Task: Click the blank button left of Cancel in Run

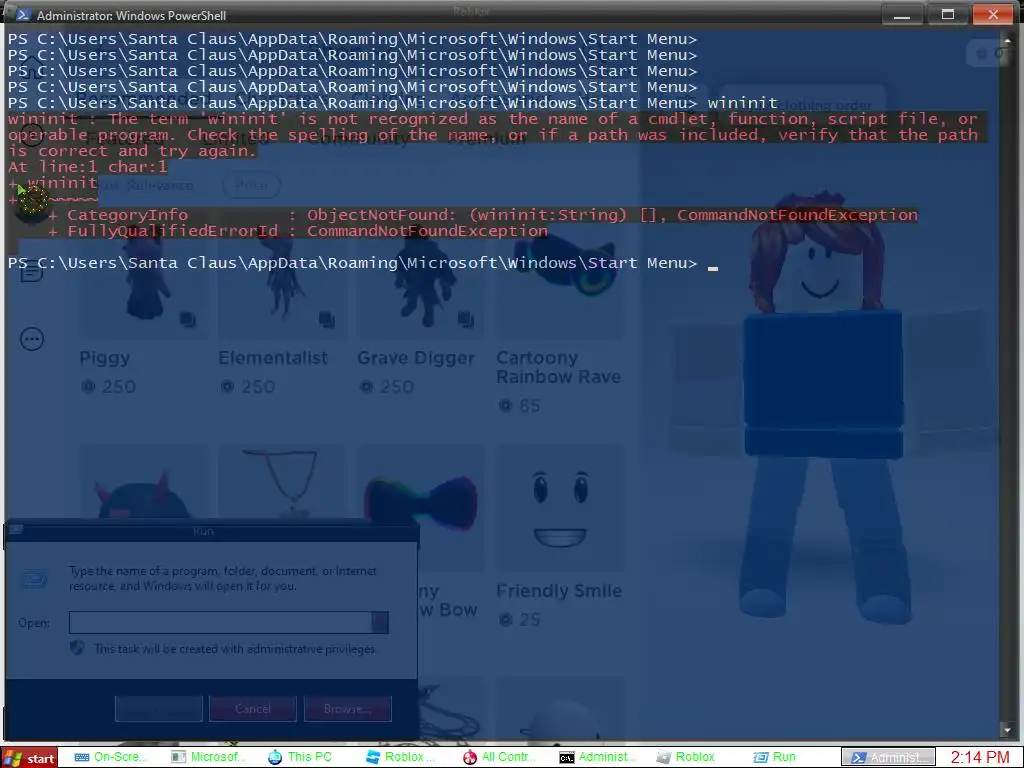Action: click(x=159, y=709)
